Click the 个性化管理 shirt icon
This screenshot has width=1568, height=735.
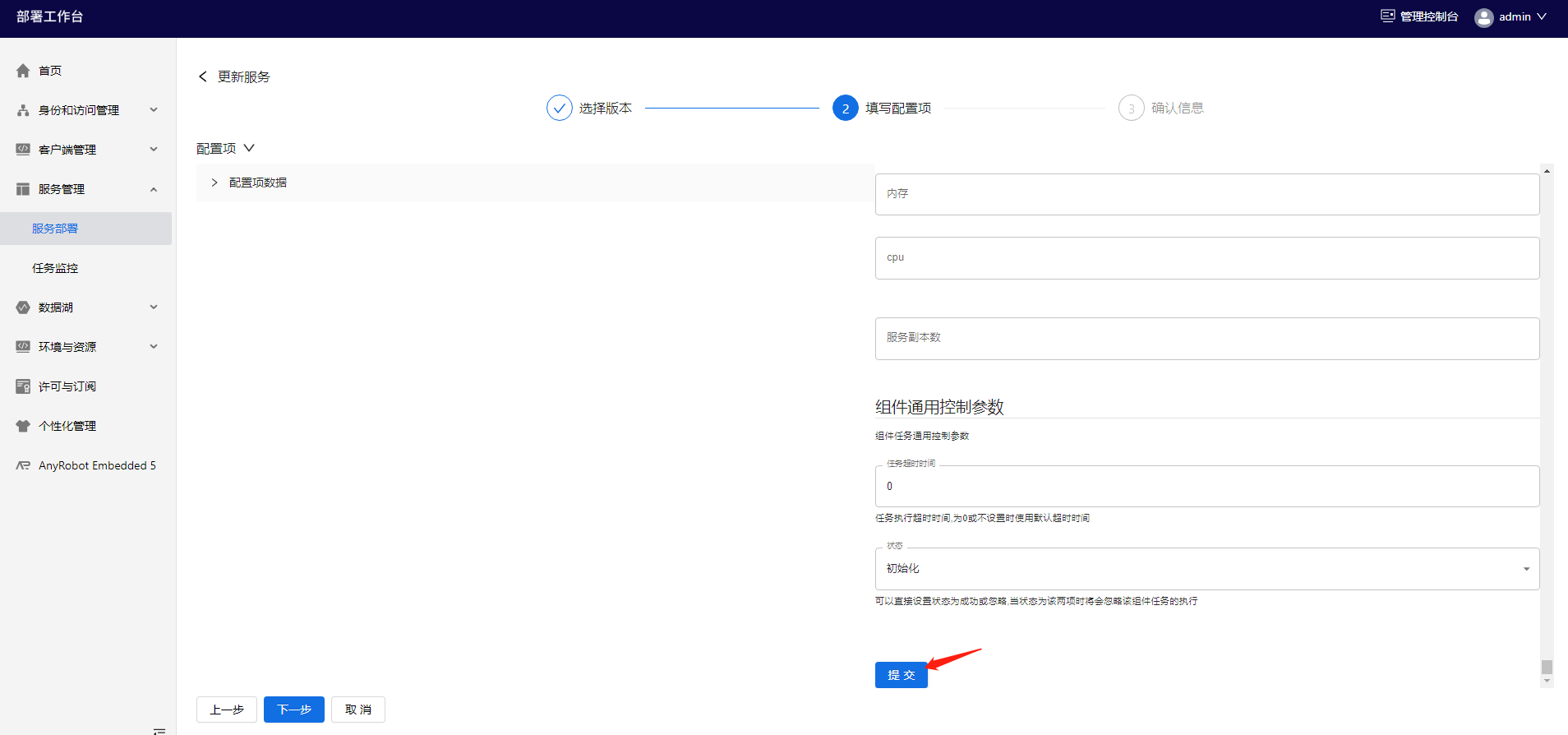click(x=23, y=426)
